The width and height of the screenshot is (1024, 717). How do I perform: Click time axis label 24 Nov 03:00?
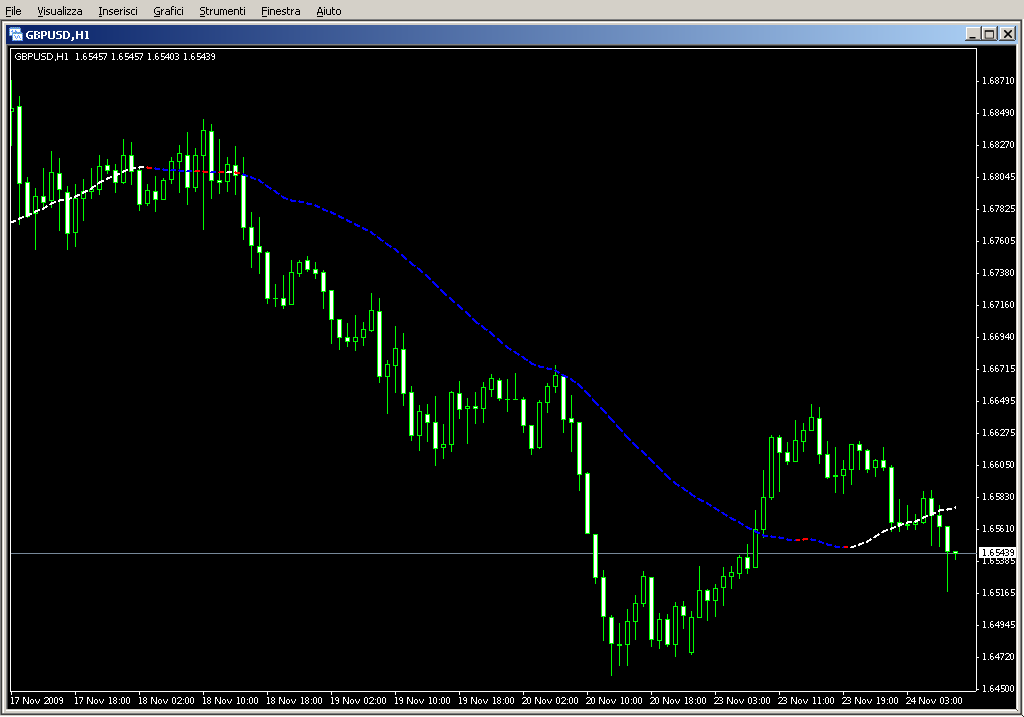click(x=934, y=701)
